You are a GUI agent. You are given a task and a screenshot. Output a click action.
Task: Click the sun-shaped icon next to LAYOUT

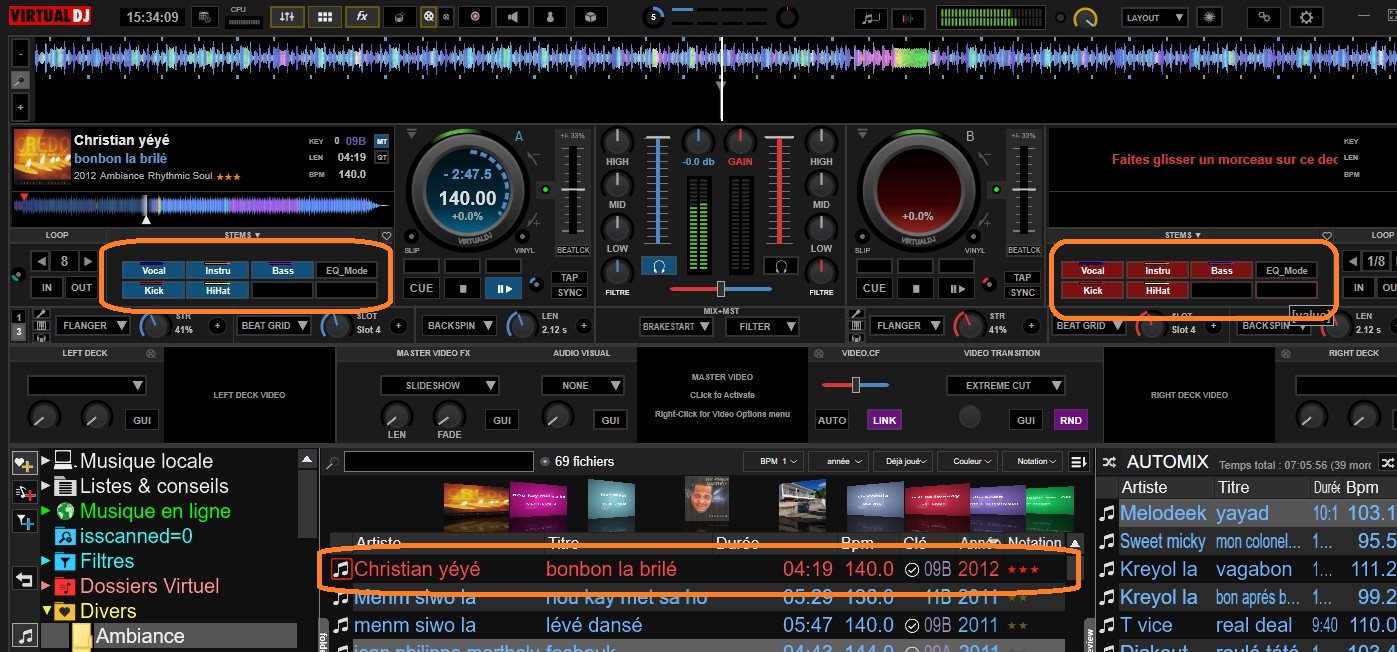click(x=1210, y=17)
